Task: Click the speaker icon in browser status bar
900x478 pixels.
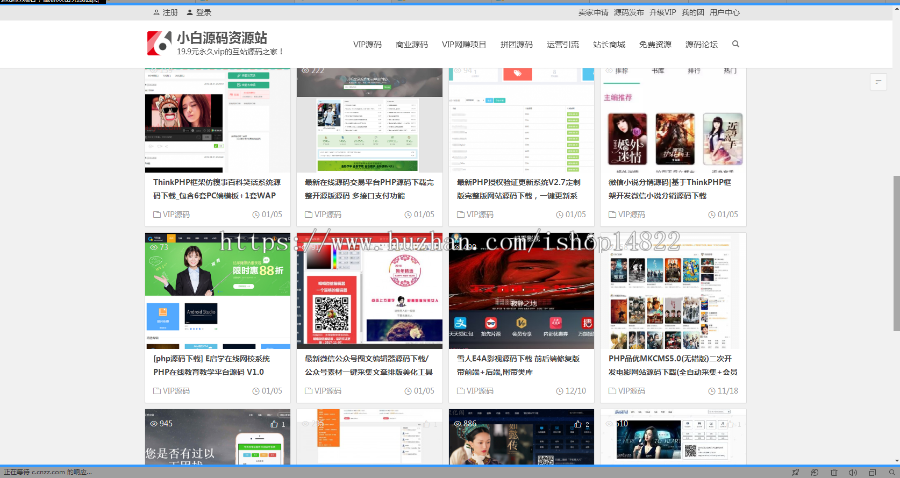Action: 853,472
